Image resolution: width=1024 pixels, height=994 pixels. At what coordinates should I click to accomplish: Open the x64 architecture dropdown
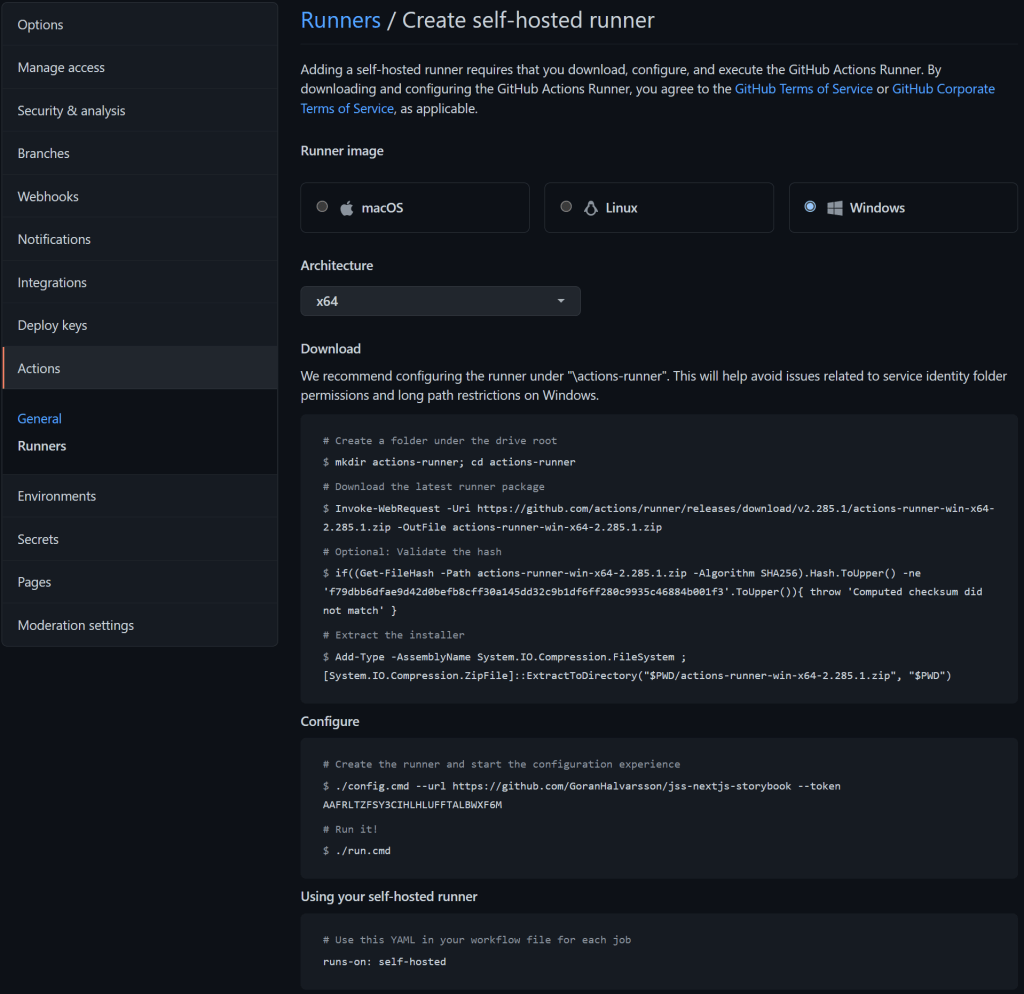[x=440, y=301]
